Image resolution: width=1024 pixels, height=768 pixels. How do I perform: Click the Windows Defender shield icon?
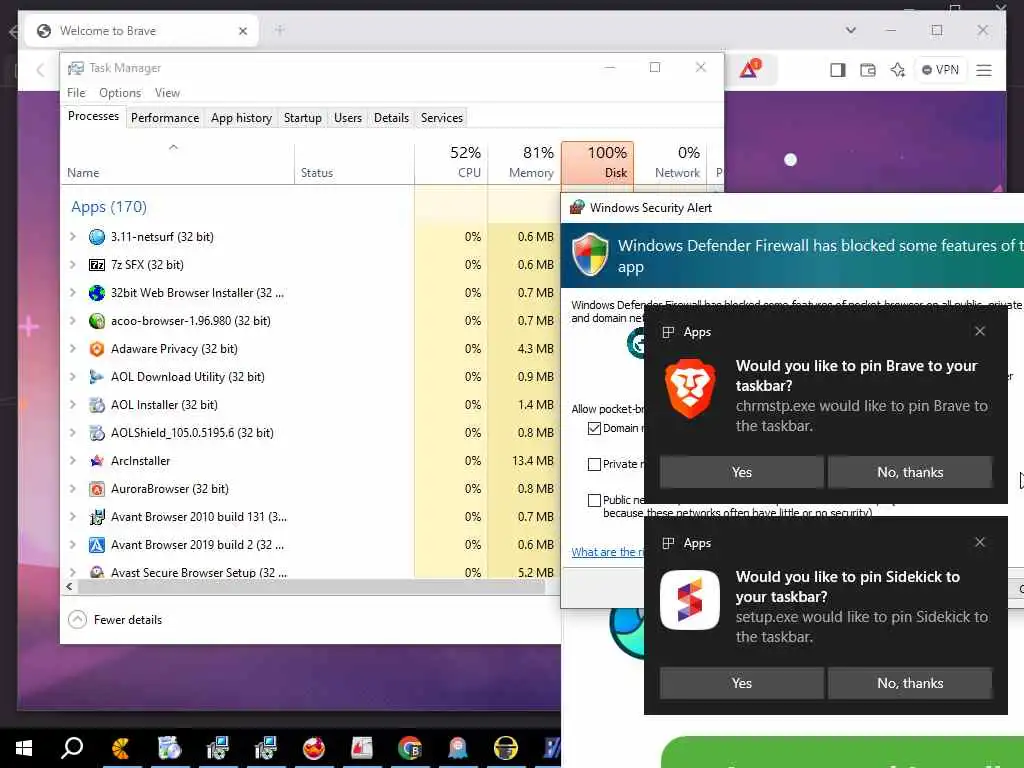click(590, 255)
